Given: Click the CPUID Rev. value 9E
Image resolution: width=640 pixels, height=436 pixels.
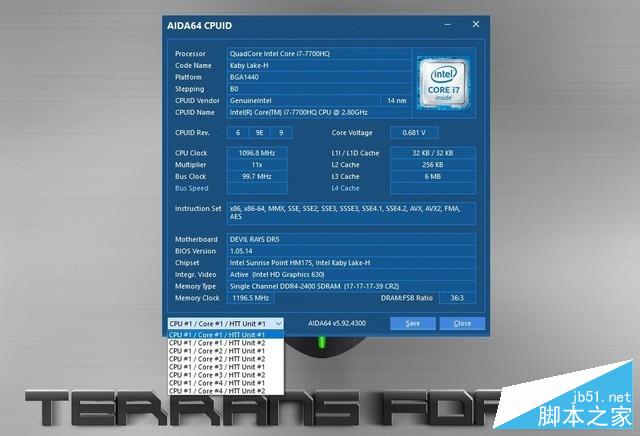Looking at the screenshot, I should click(x=259, y=133).
